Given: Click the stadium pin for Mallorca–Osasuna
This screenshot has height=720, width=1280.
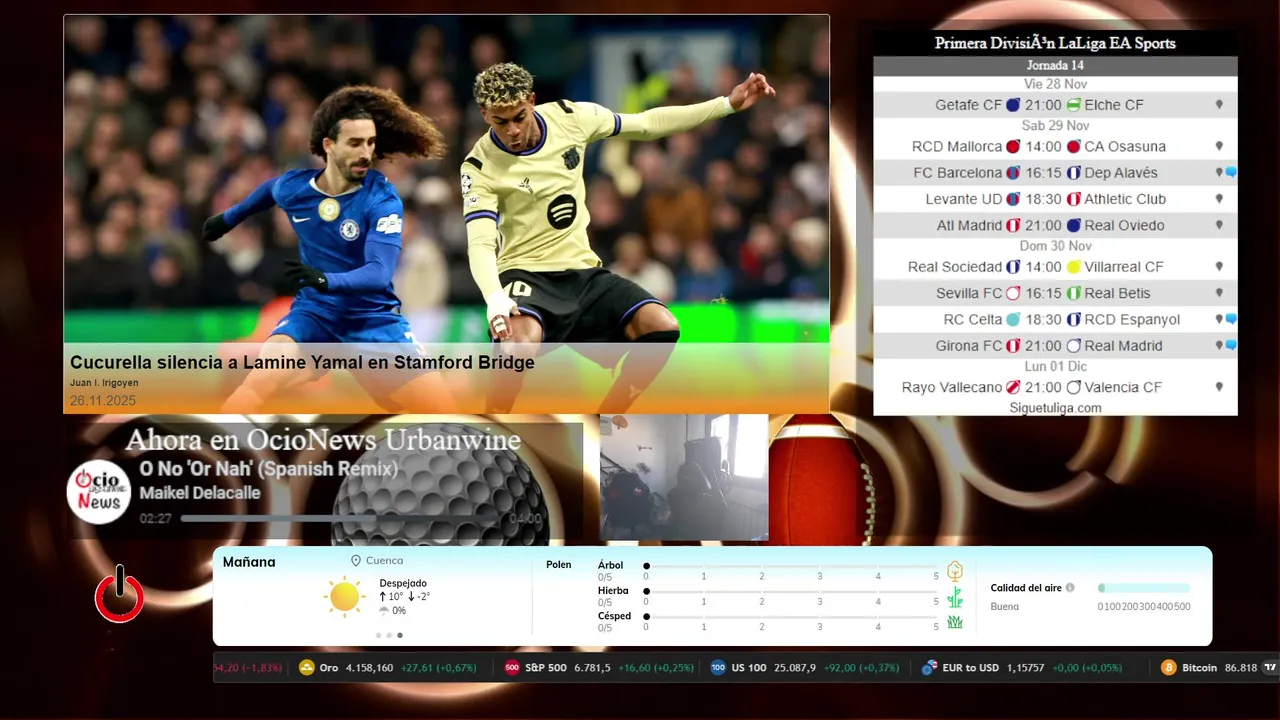Looking at the screenshot, I should click(1219, 147).
